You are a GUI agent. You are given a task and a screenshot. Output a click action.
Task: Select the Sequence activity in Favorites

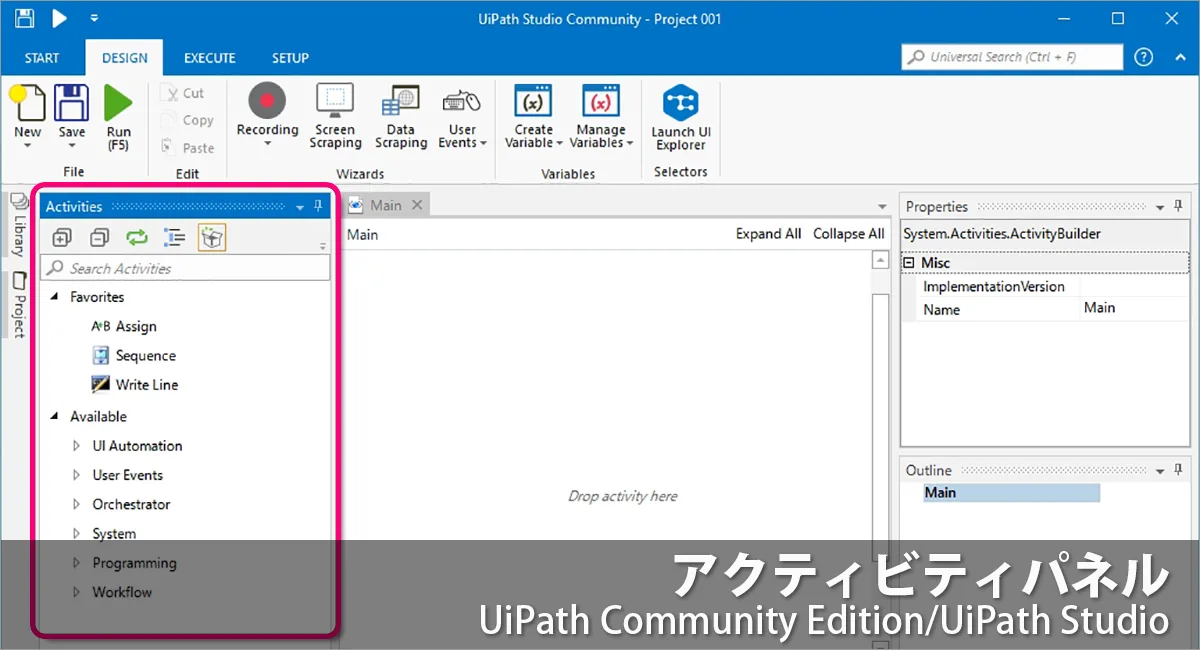click(x=134, y=355)
